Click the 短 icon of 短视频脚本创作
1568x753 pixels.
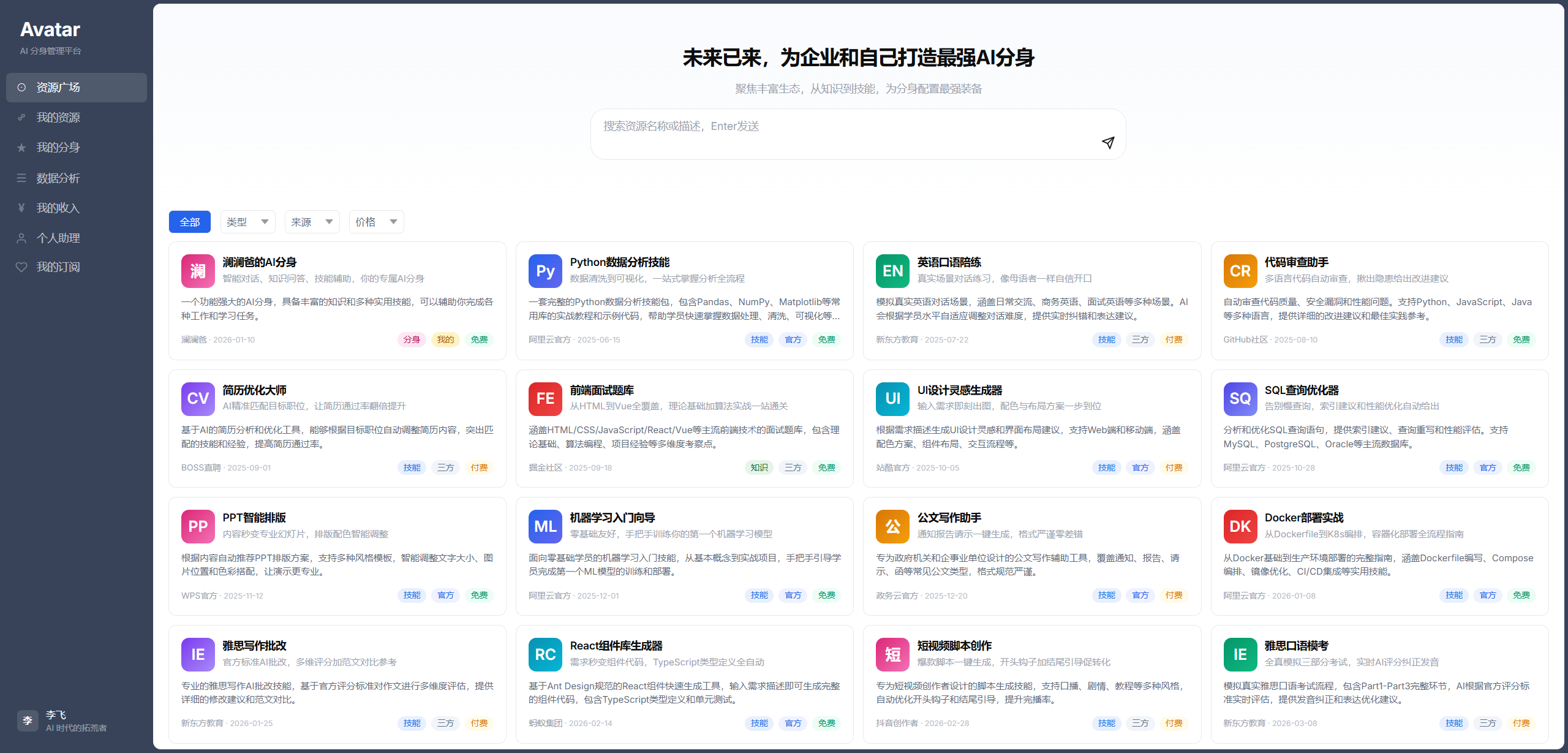pyautogui.click(x=892, y=655)
